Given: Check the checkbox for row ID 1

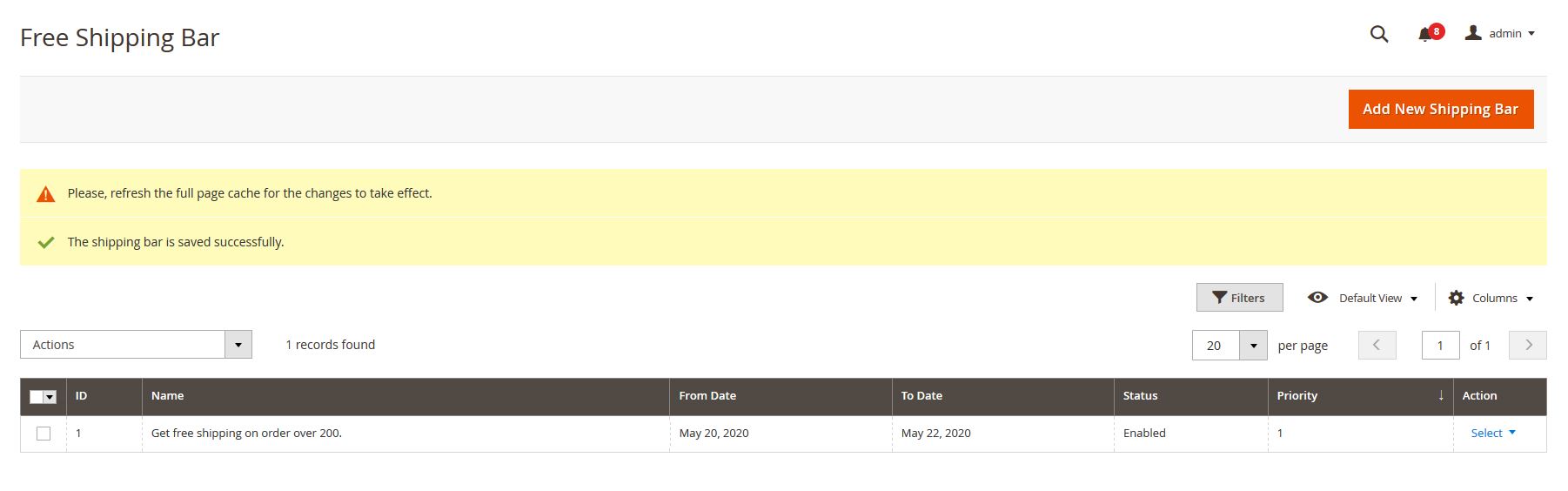Looking at the screenshot, I should coord(44,434).
